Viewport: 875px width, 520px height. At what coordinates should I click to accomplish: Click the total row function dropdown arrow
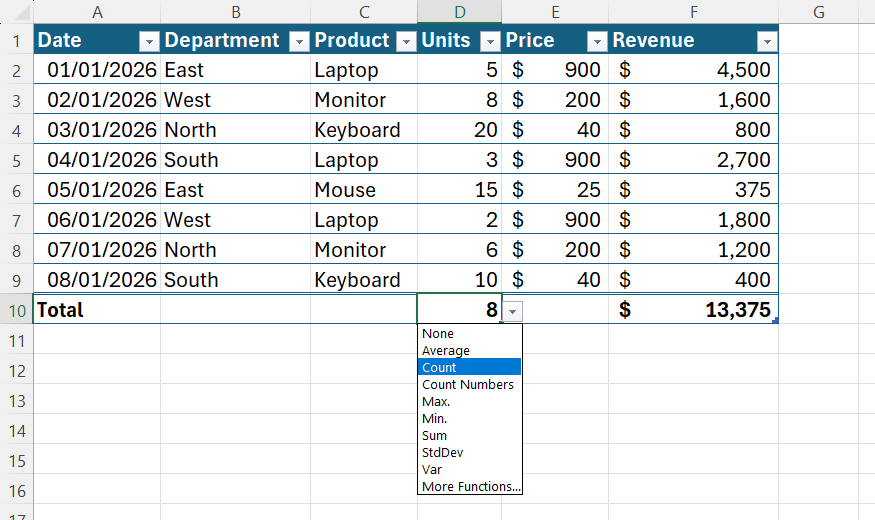click(x=512, y=311)
